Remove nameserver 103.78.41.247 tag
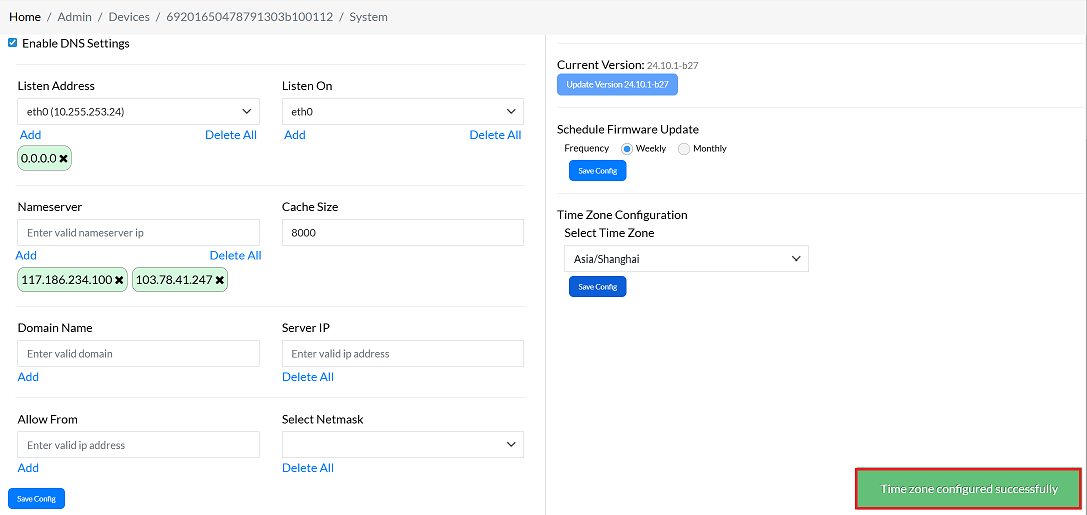Viewport: 1087px width, 515px height. click(219, 280)
